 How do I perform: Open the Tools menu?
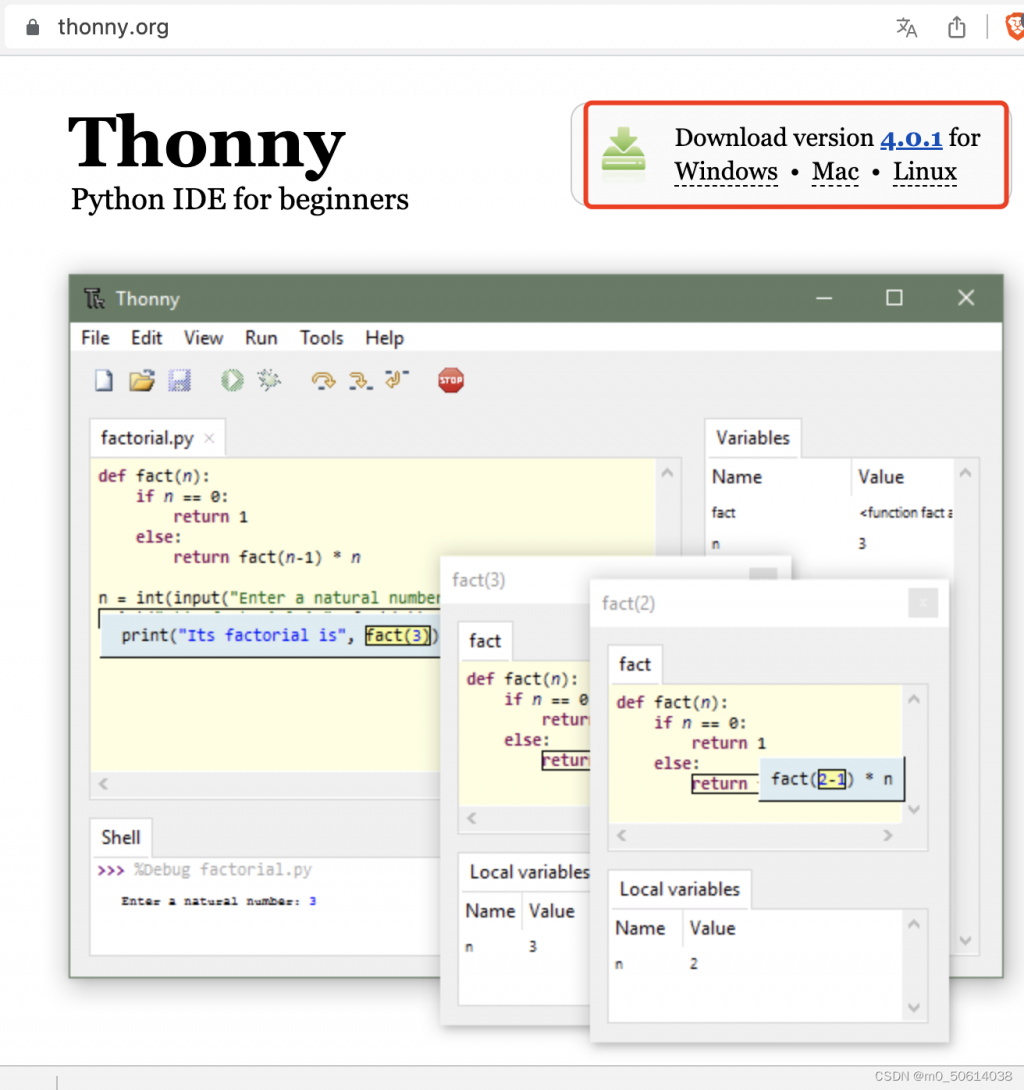pos(321,338)
